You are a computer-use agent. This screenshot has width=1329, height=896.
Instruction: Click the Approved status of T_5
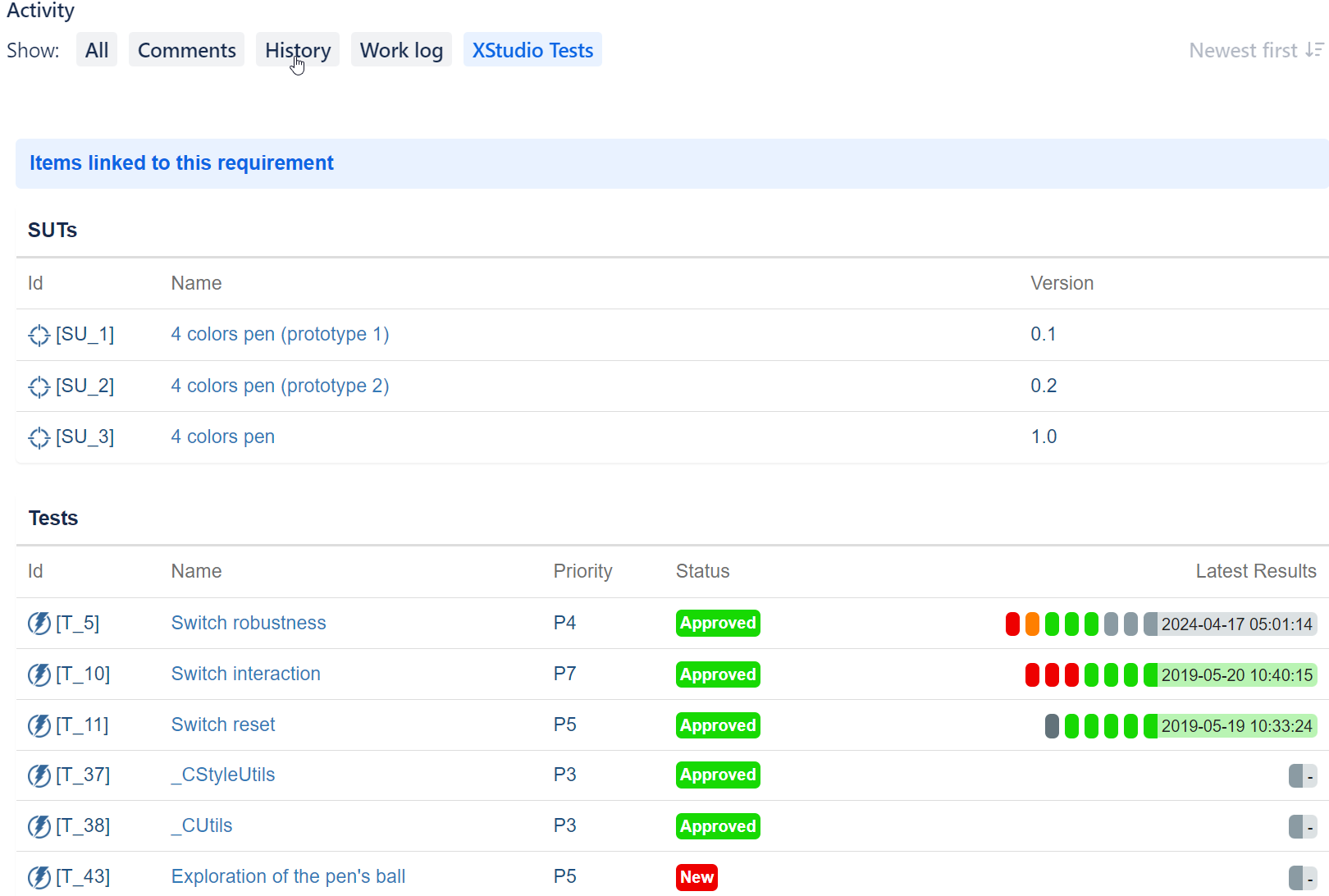tap(718, 623)
